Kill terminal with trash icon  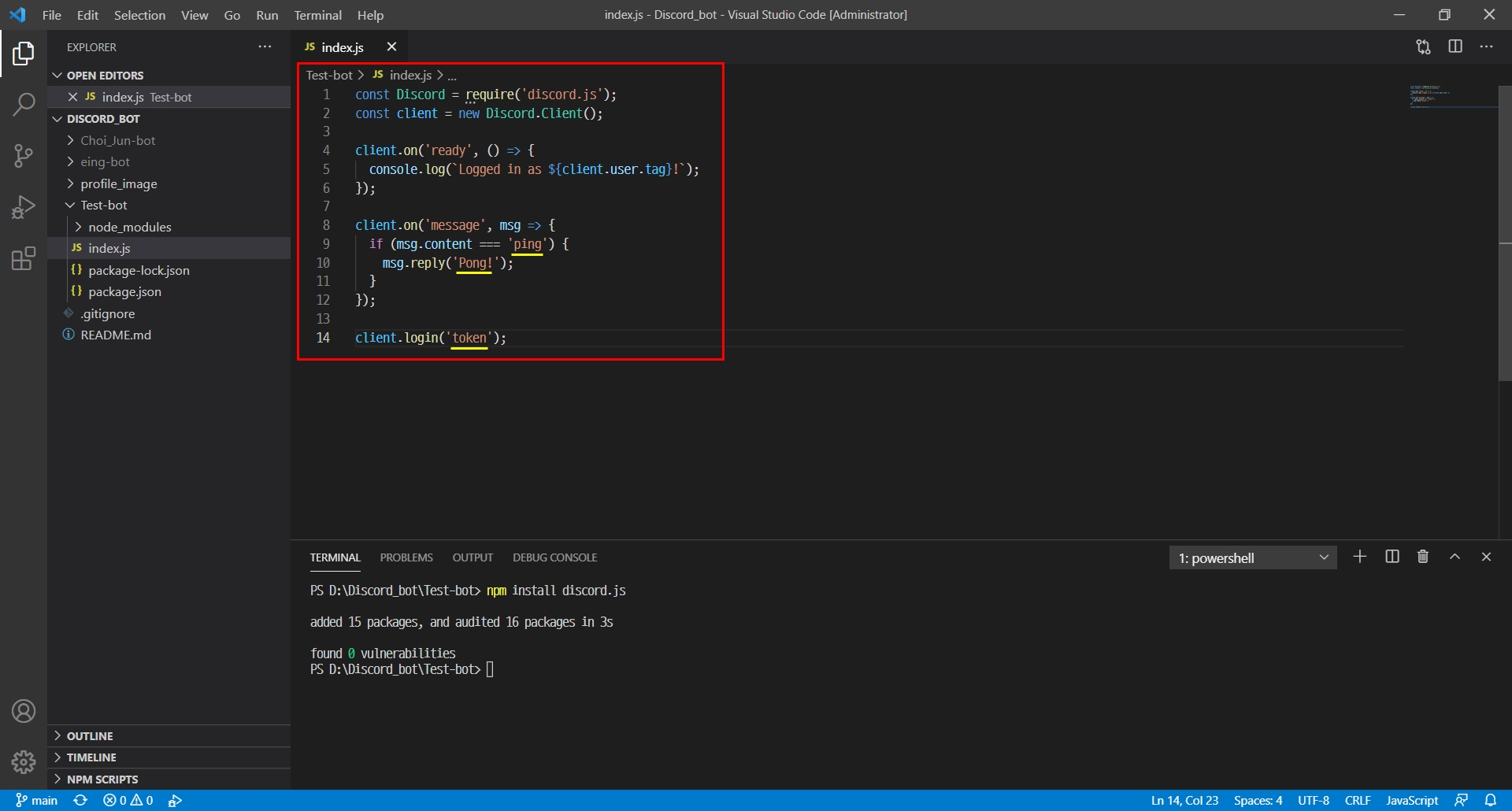pyautogui.click(x=1423, y=557)
